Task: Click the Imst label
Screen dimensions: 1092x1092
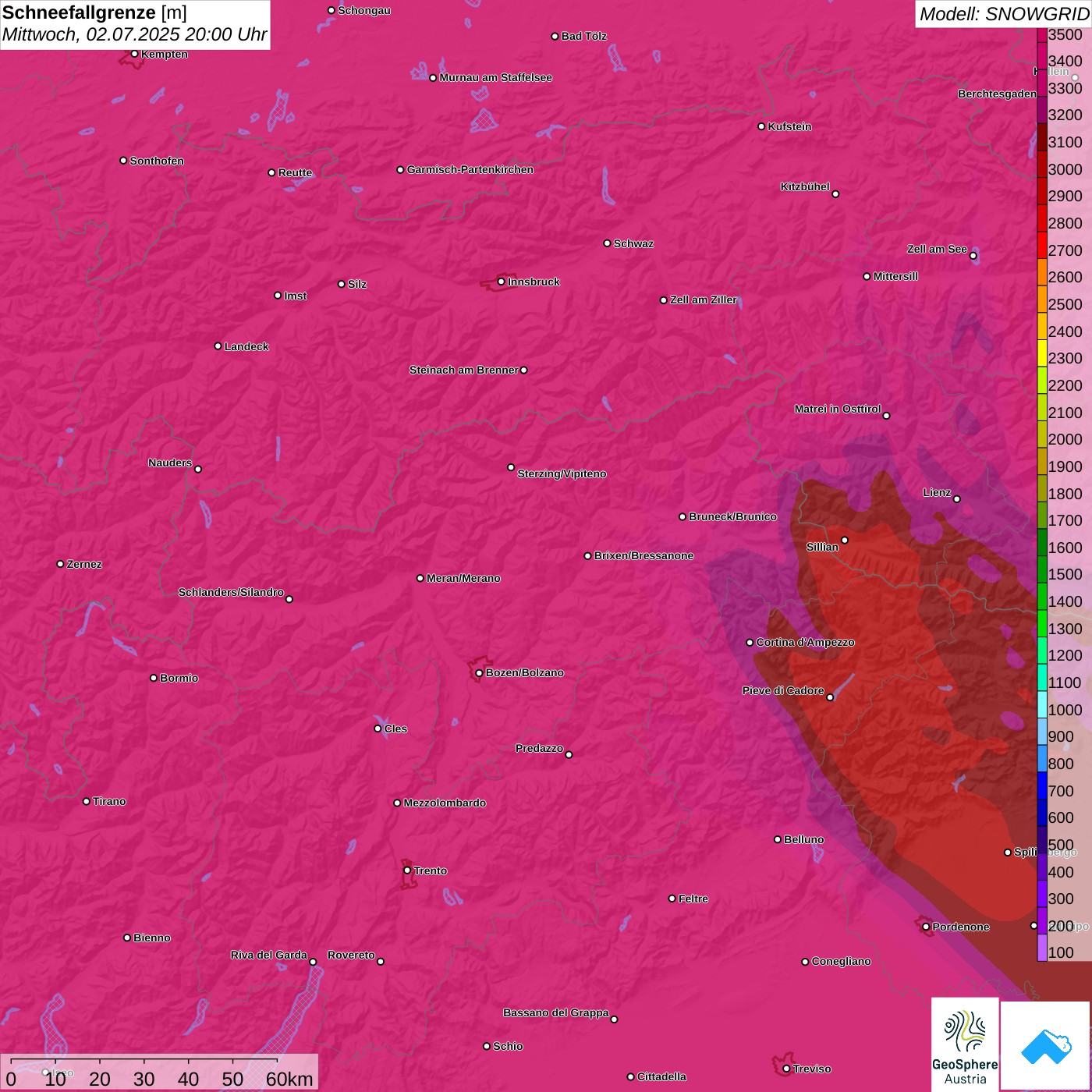Action: [x=296, y=296]
